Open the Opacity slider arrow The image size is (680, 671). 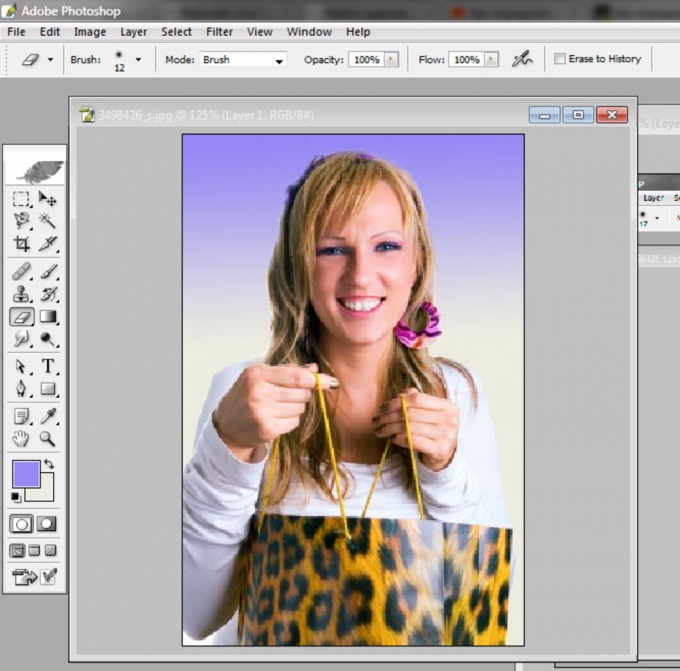[391, 59]
